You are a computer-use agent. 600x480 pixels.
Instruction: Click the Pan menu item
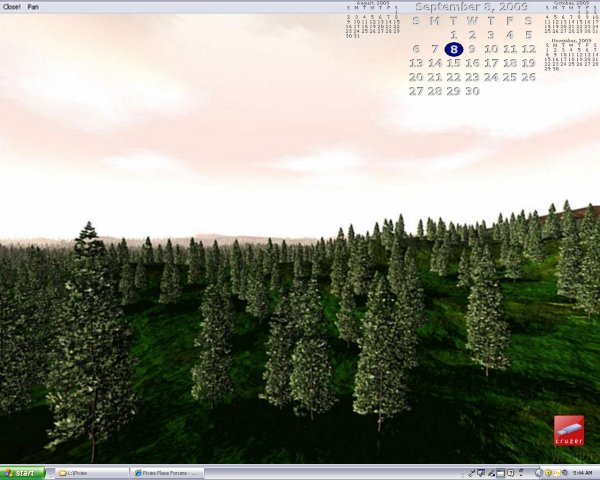[x=33, y=6]
